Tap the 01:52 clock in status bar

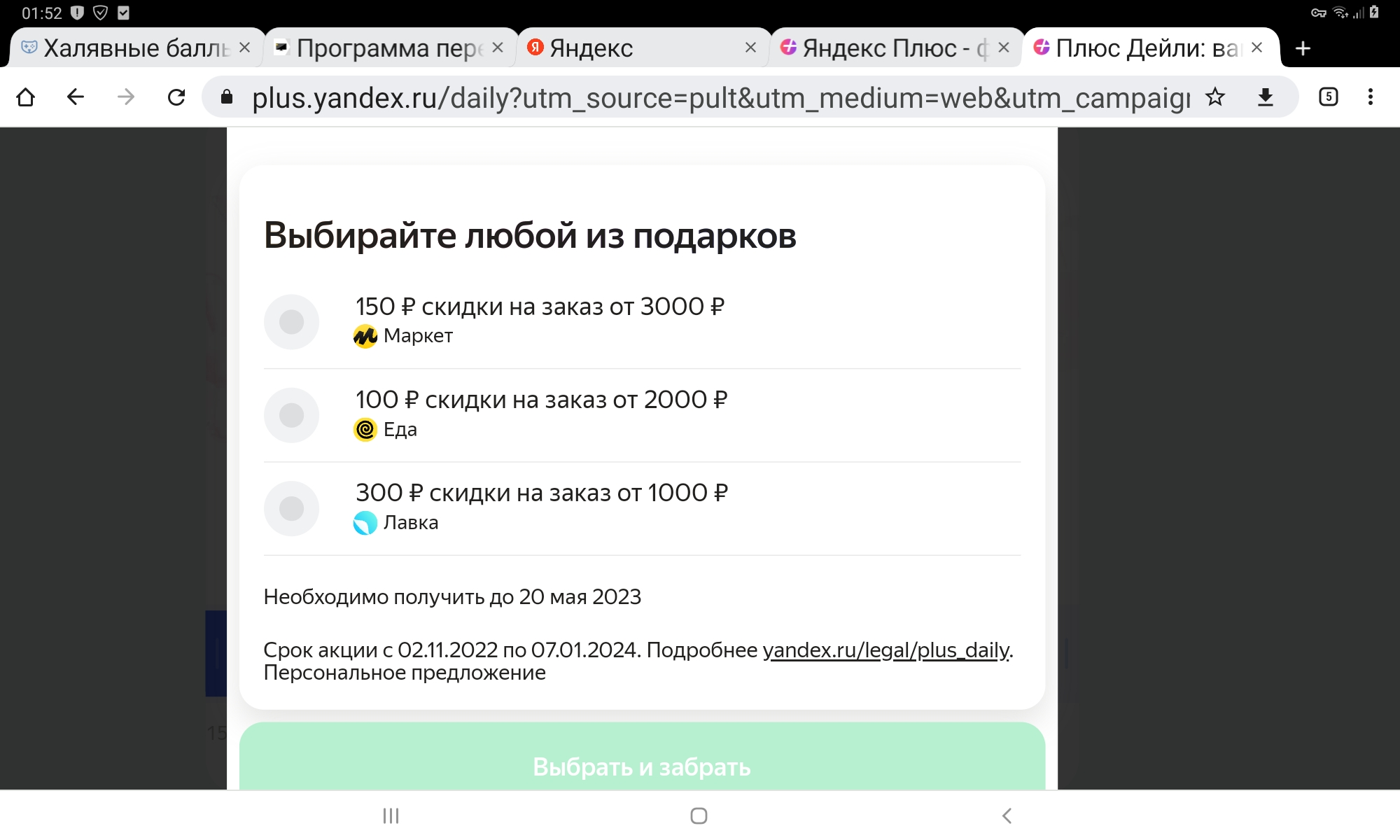tap(42, 13)
